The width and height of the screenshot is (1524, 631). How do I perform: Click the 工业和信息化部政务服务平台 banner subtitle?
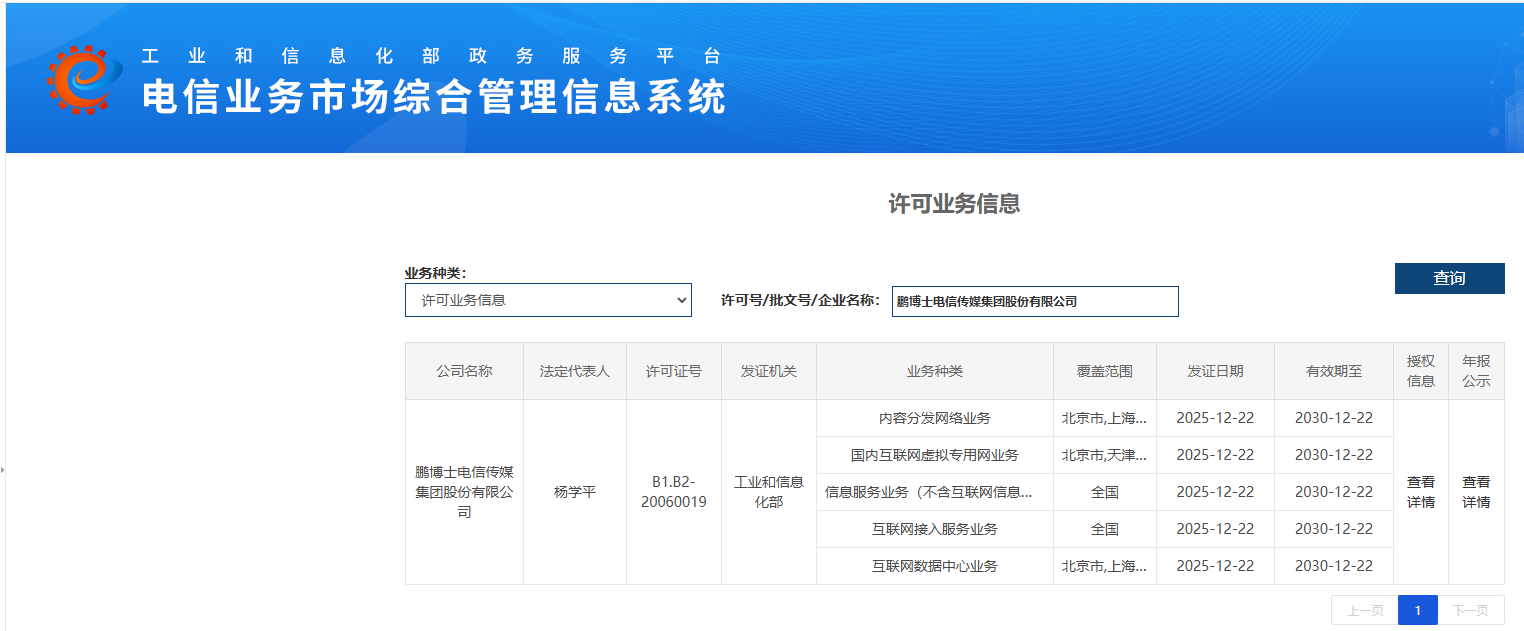(431, 56)
